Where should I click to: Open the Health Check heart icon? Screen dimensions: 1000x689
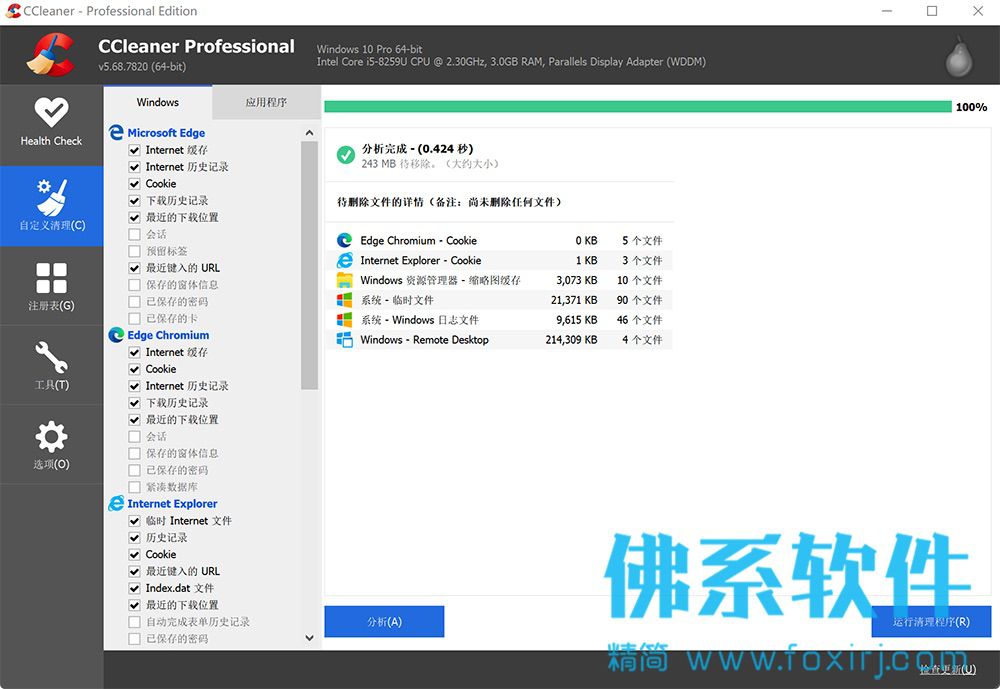(51, 112)
